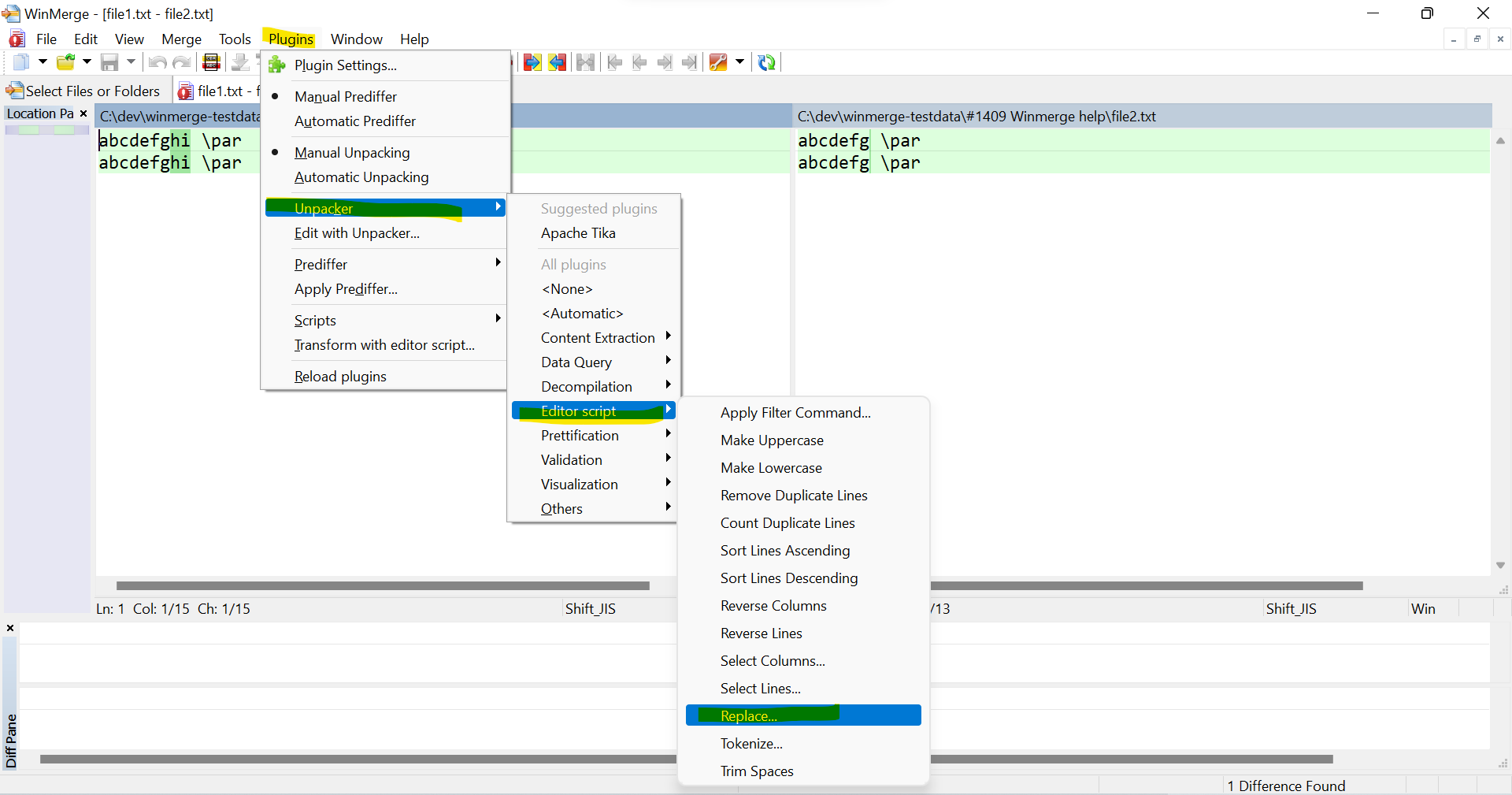This screenshot has height=795, width=1512.
Task: Refresh the comparison with the Refresh icon
Action: (x=766, y=62)
